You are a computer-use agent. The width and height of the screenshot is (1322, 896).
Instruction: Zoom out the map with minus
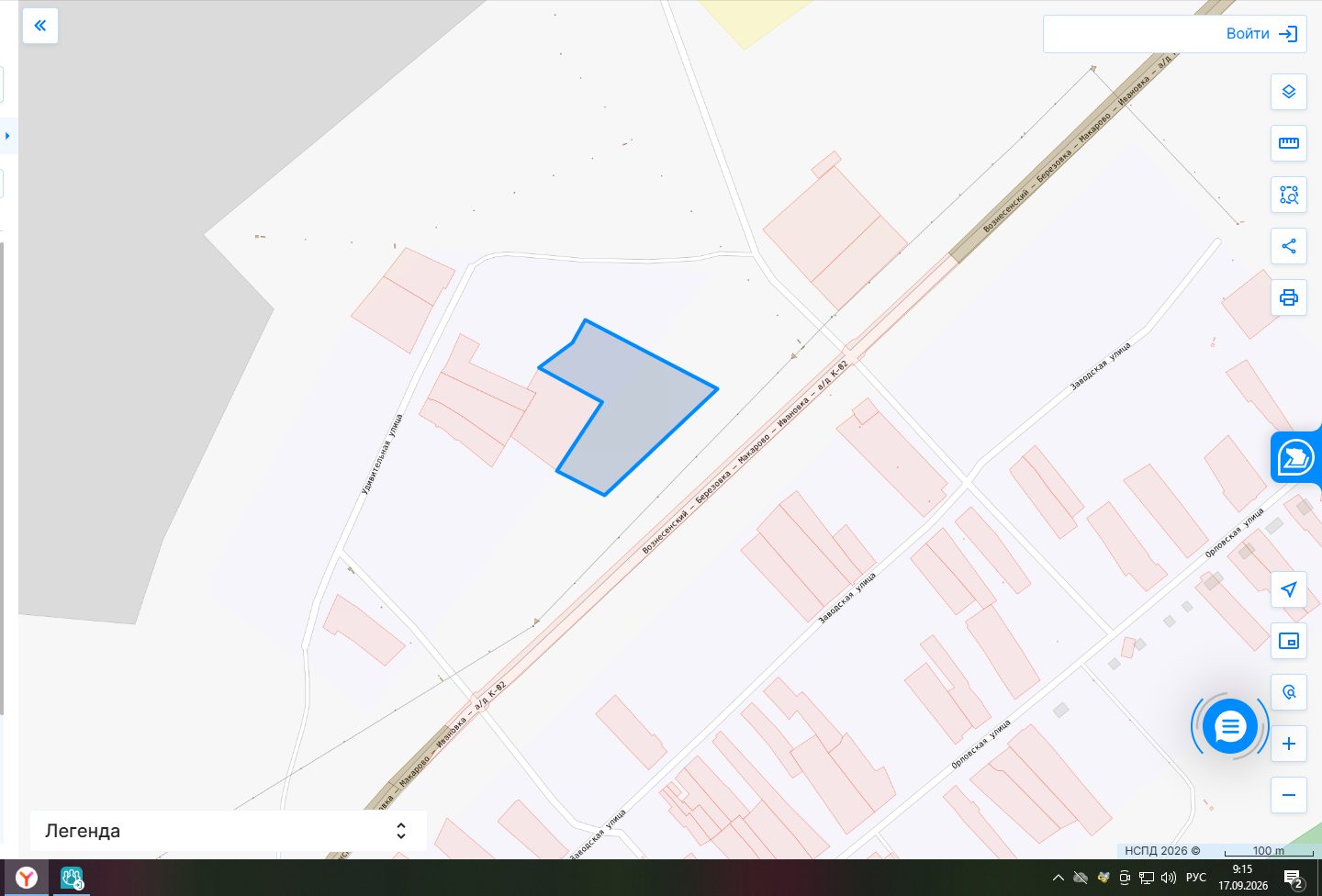point(1289,795)
